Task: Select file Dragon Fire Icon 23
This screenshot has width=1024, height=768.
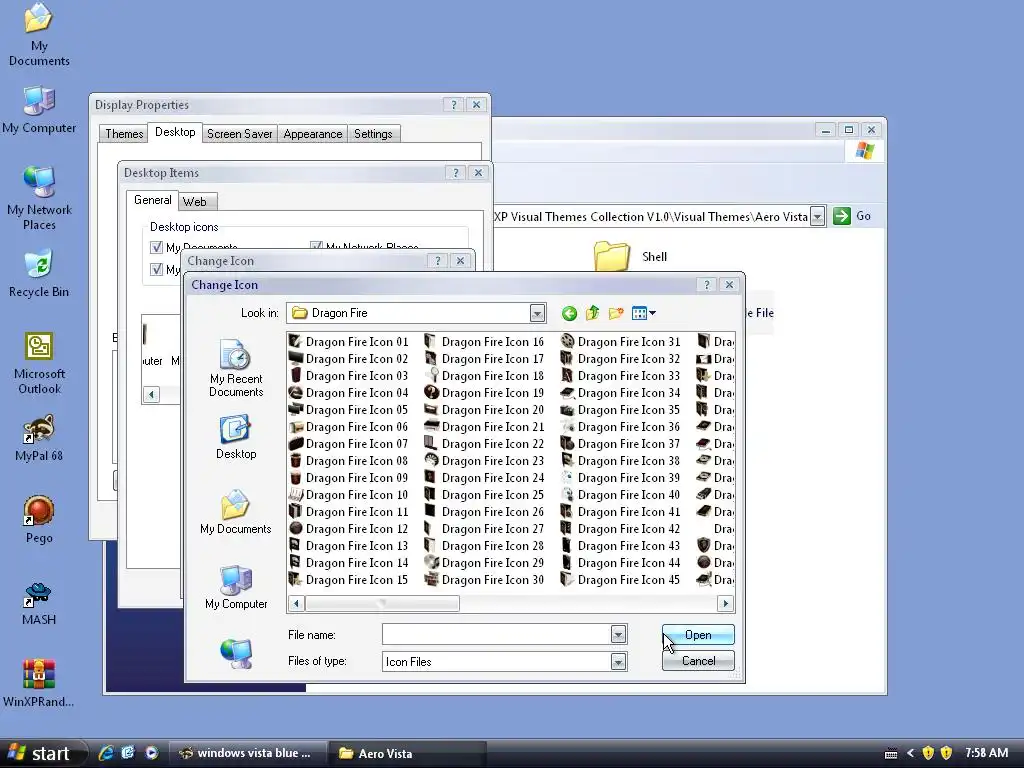Action: pos(484,460)
